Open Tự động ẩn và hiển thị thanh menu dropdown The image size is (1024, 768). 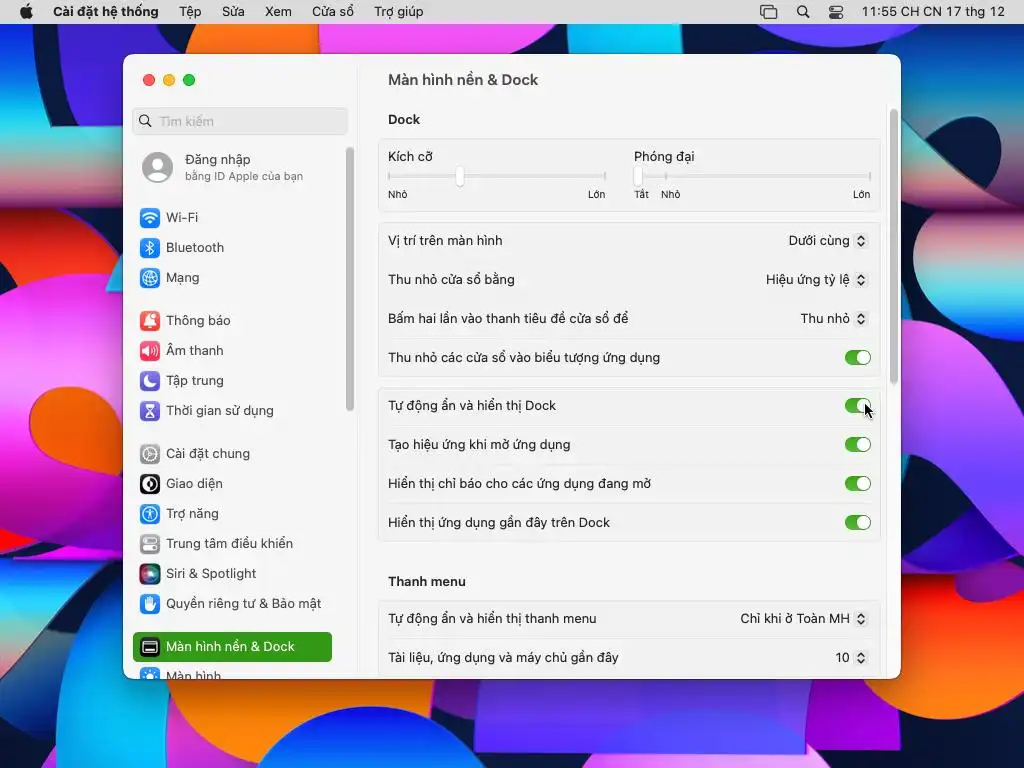[803, 618]
